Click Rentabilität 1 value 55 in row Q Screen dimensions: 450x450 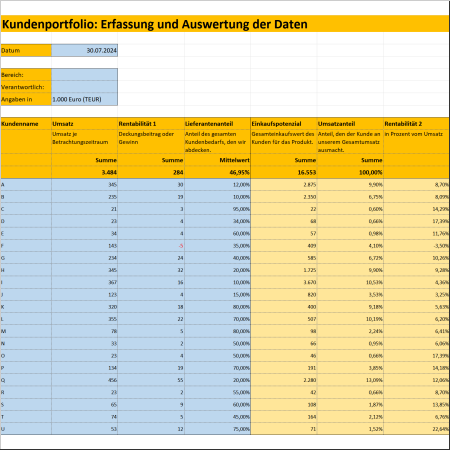click(x=151, y=380)
